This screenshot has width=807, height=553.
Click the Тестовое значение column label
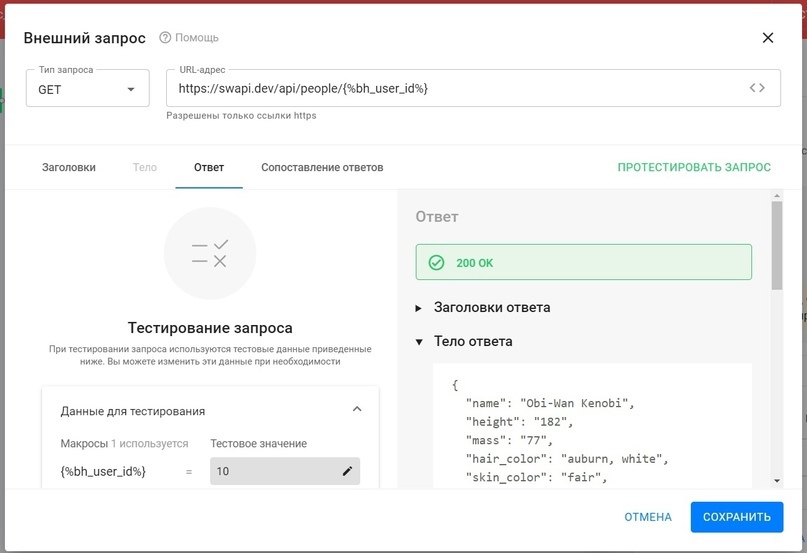259,443
